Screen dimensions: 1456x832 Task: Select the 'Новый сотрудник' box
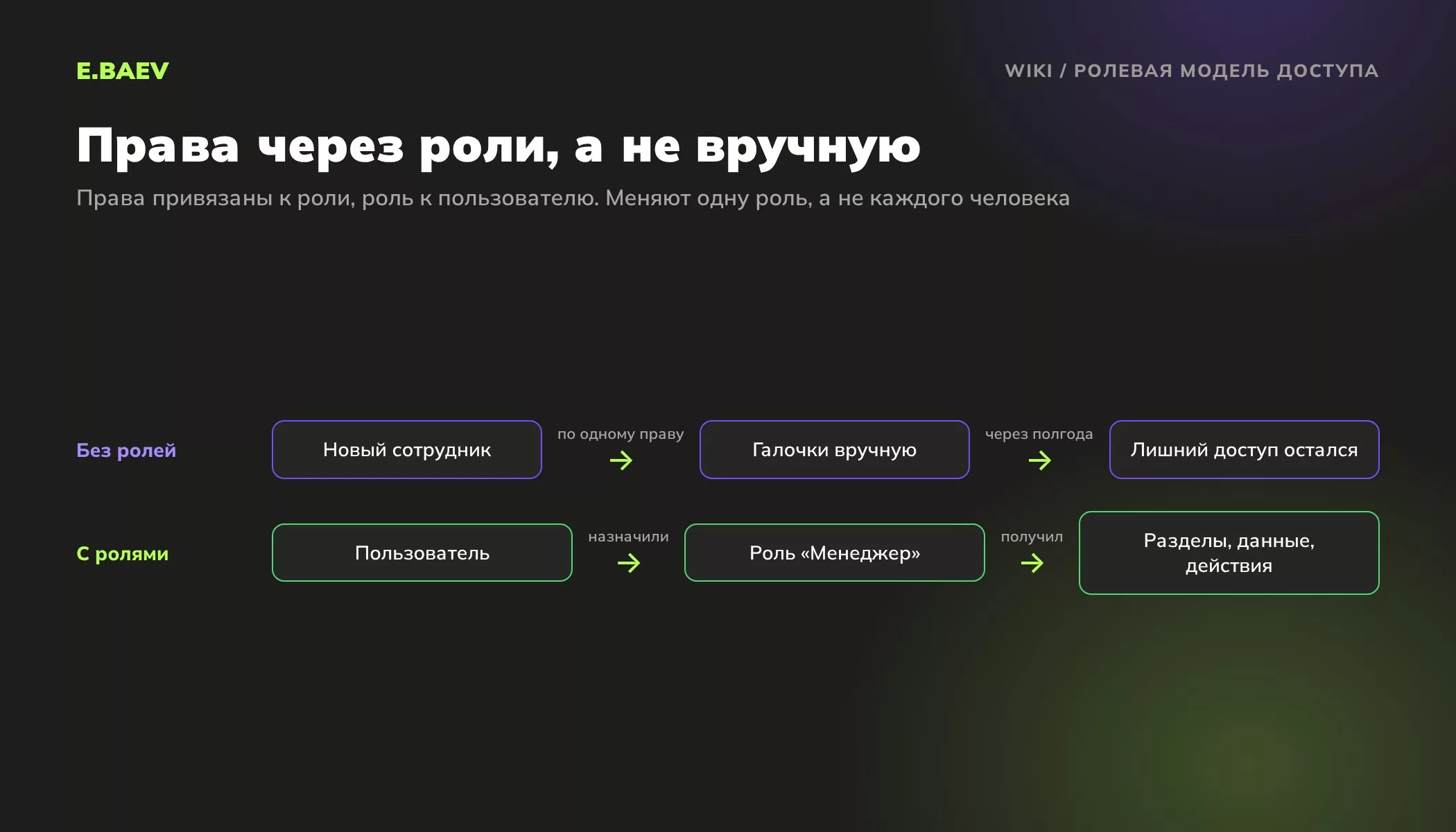click(407, 449)
